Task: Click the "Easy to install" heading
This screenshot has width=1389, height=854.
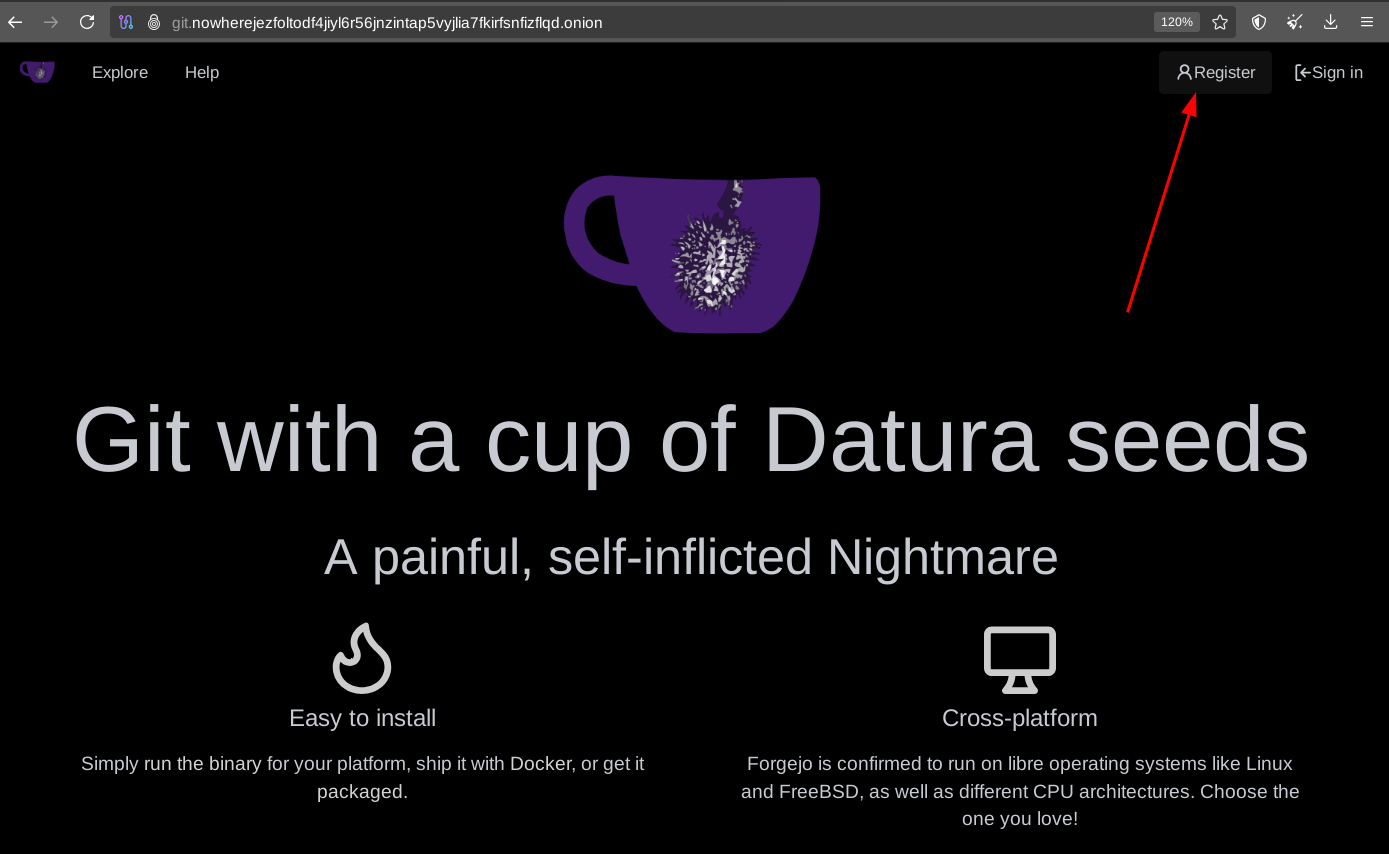Action: pos(362,718)
